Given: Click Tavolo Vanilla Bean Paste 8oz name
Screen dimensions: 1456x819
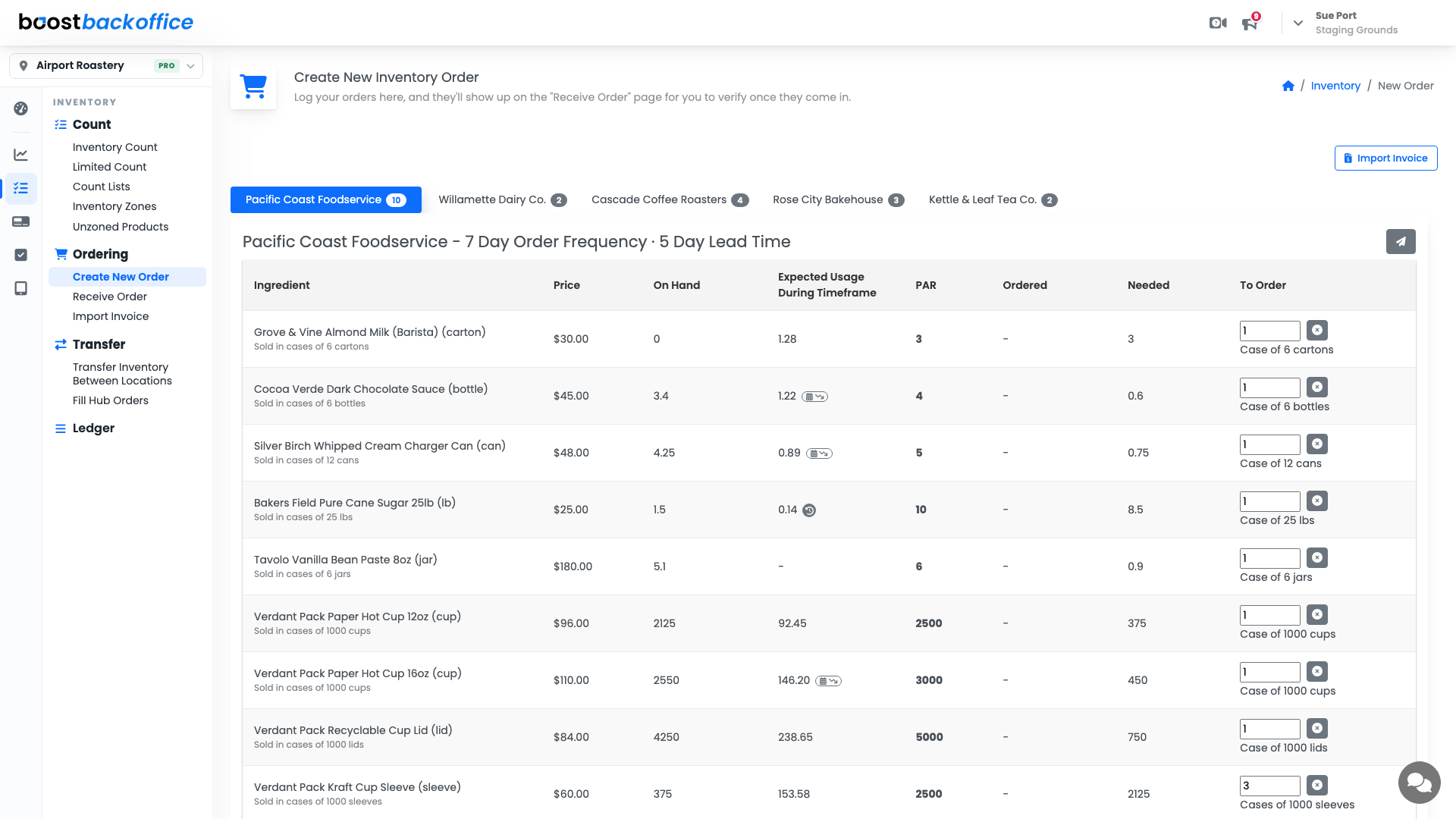Looking at the screenshot, I should [346, 560].
